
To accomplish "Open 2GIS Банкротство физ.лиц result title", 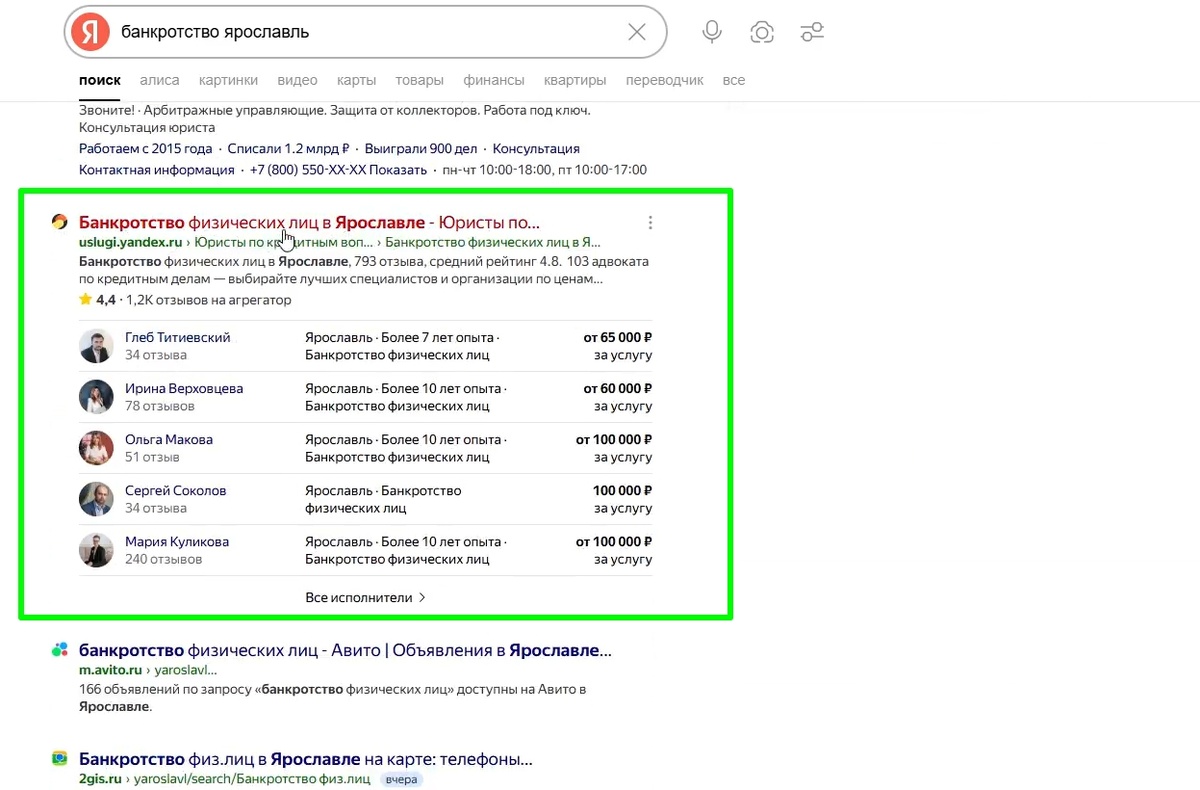I will (x=305, y=758).
